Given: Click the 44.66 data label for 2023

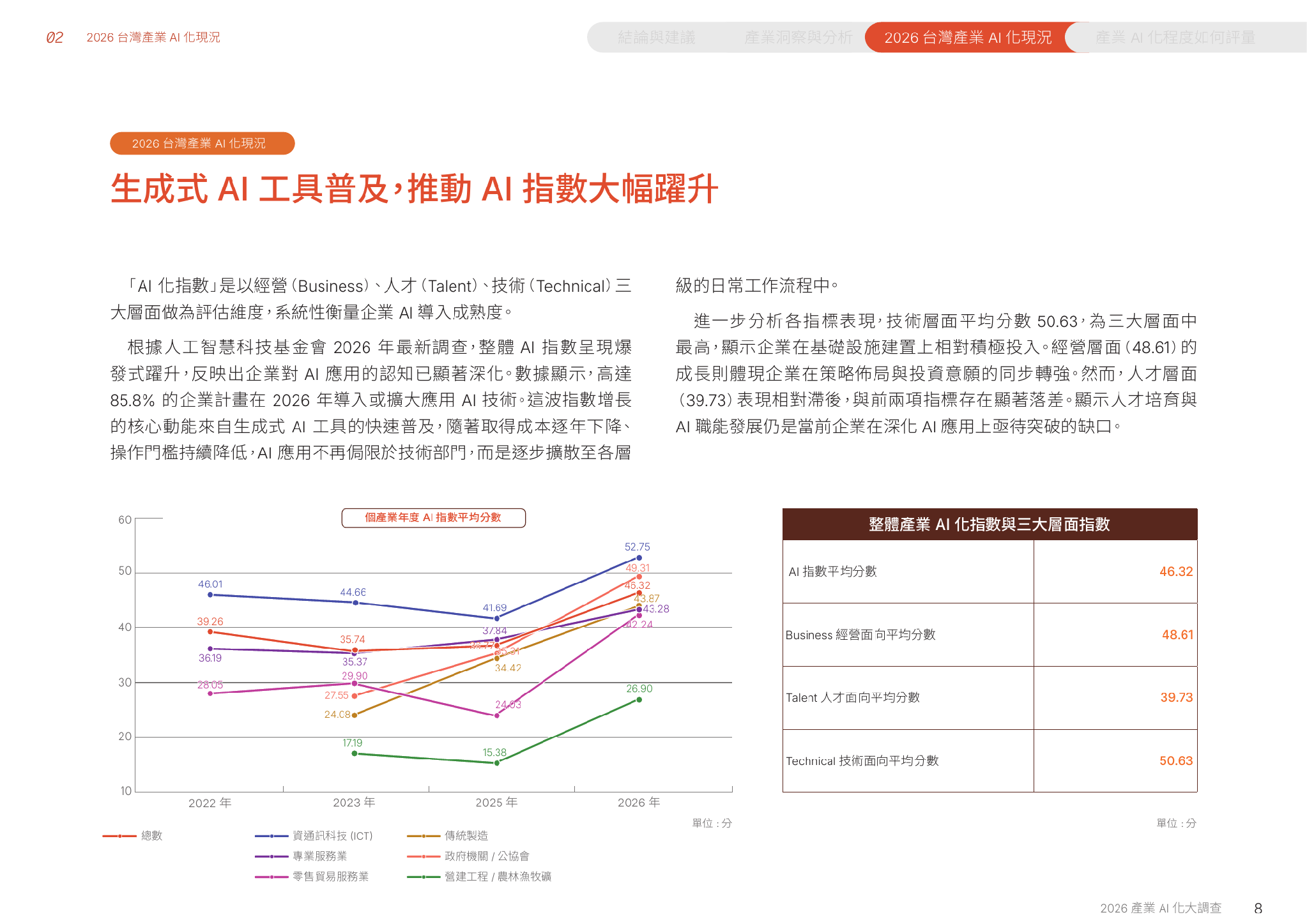Looking at the screenshot, I should [x=353, y=593].
